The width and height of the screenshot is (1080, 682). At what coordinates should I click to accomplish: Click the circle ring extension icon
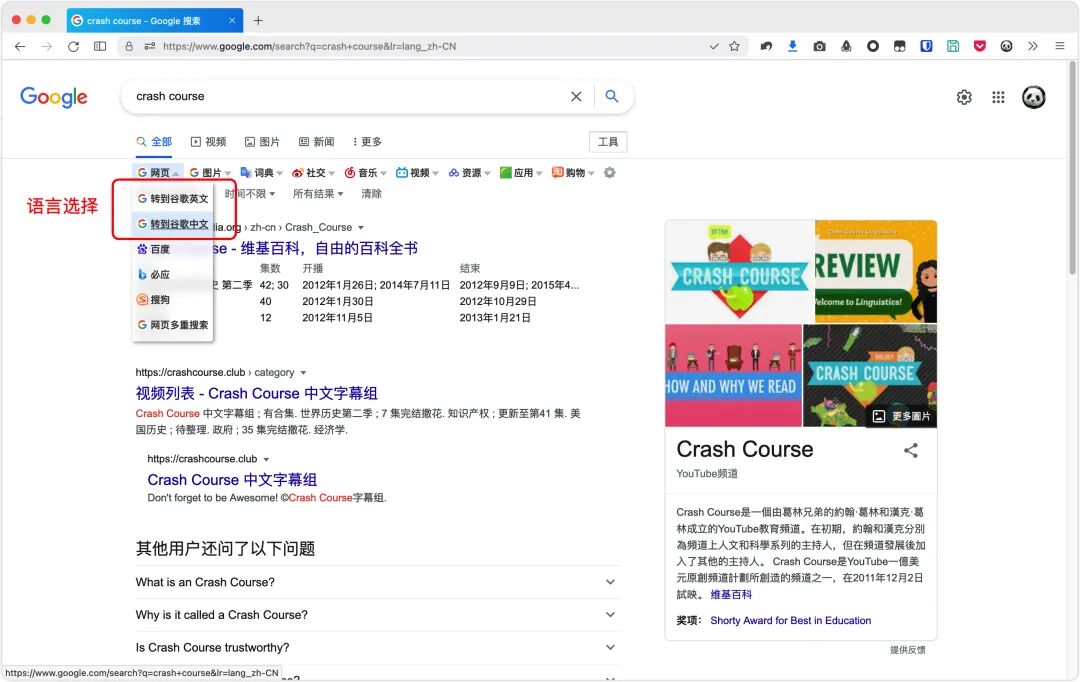point(873,46)
